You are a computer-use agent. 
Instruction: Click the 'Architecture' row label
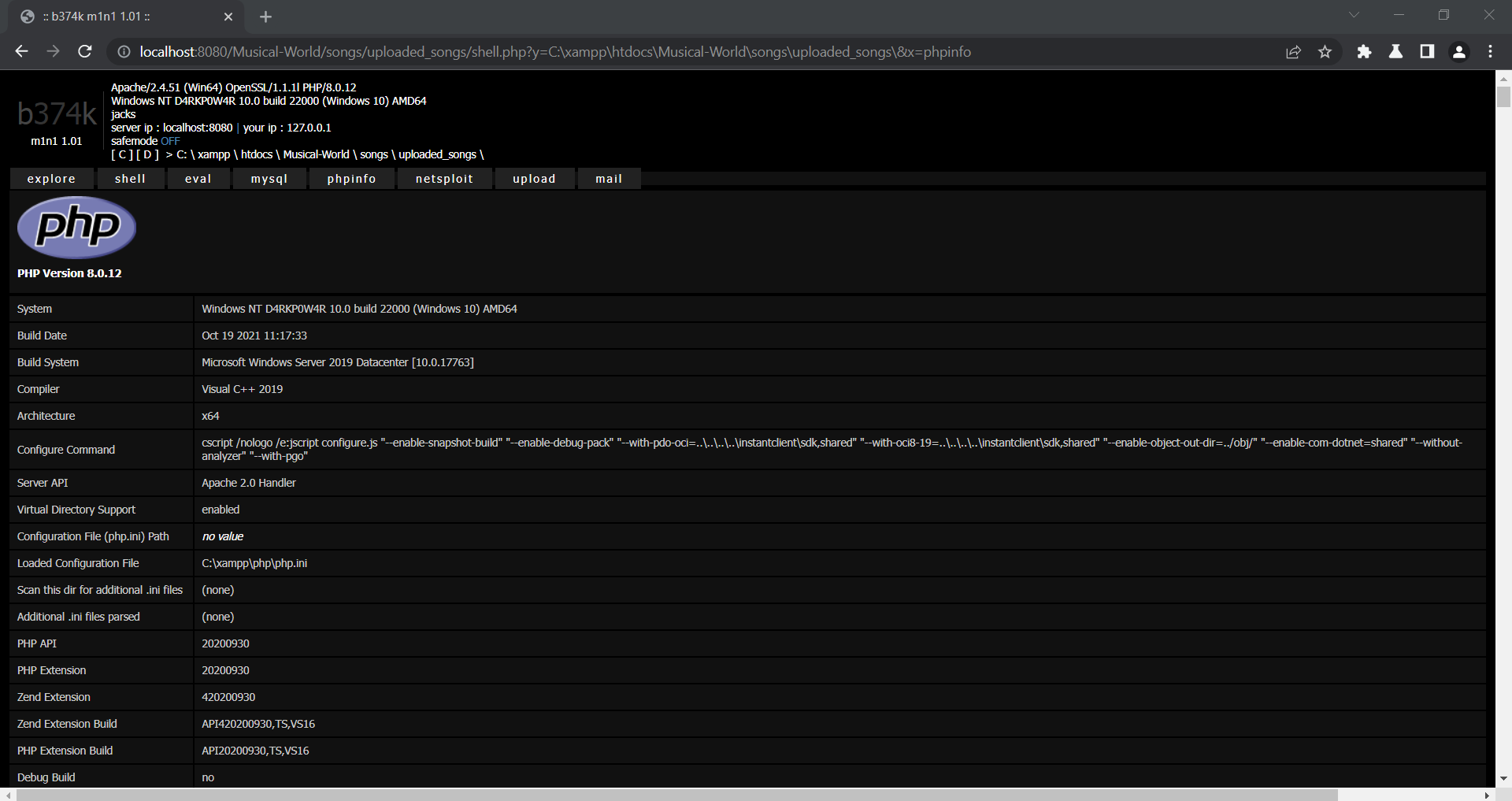[46, 416]
